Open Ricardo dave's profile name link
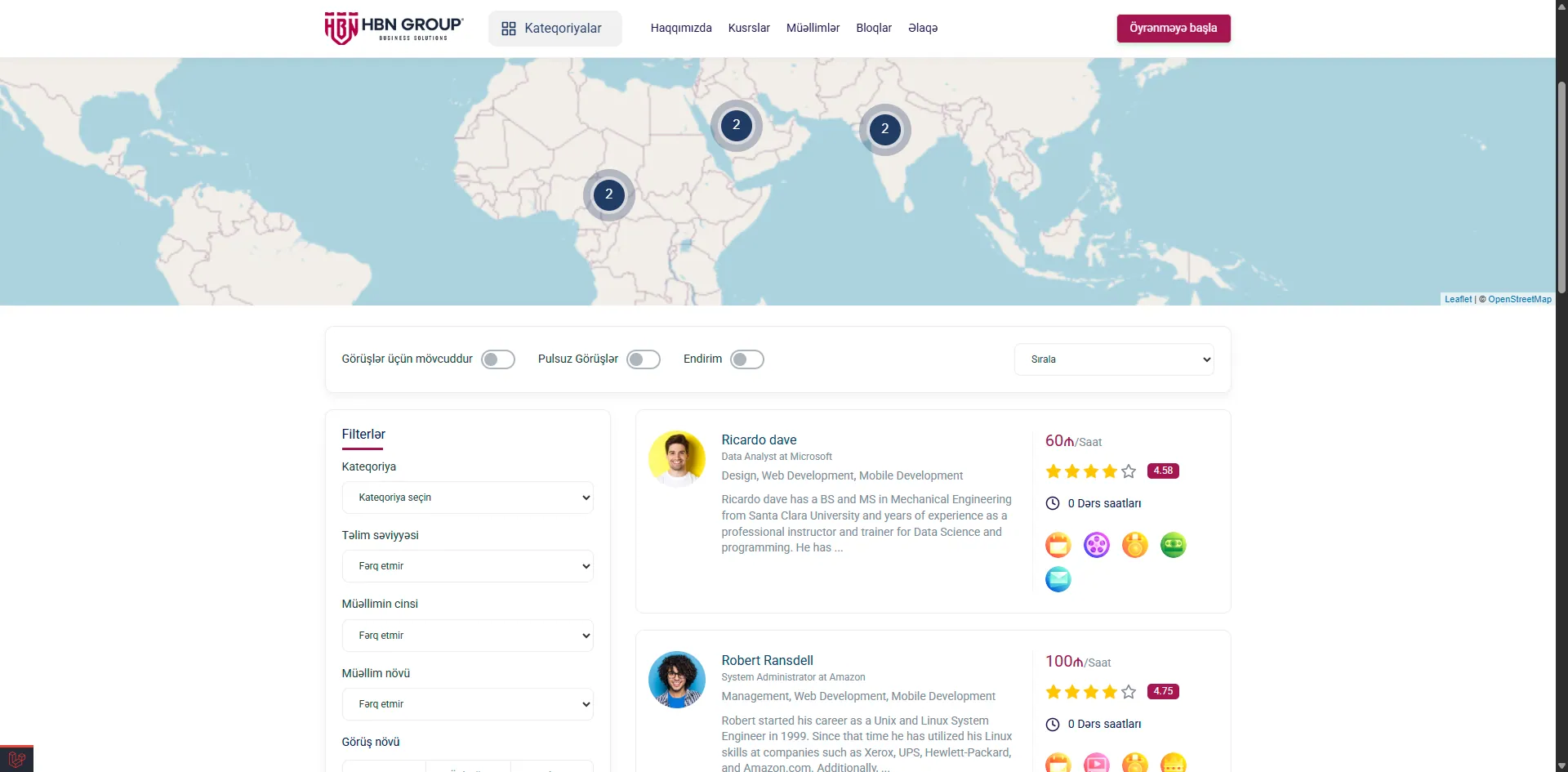 (759, 440)
